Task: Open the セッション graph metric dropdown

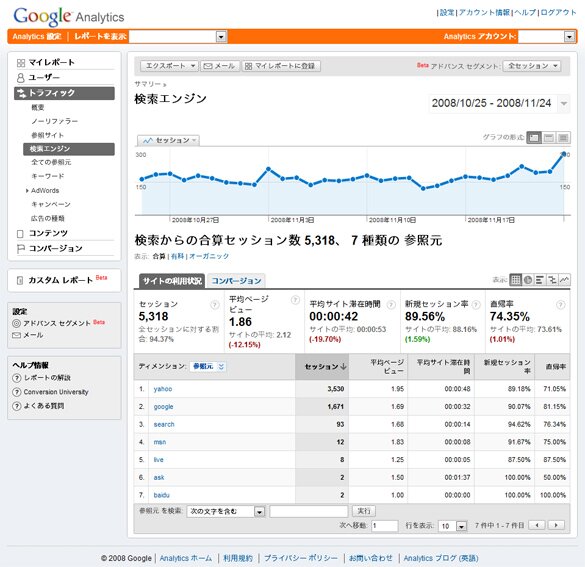Action: (169, 140)
